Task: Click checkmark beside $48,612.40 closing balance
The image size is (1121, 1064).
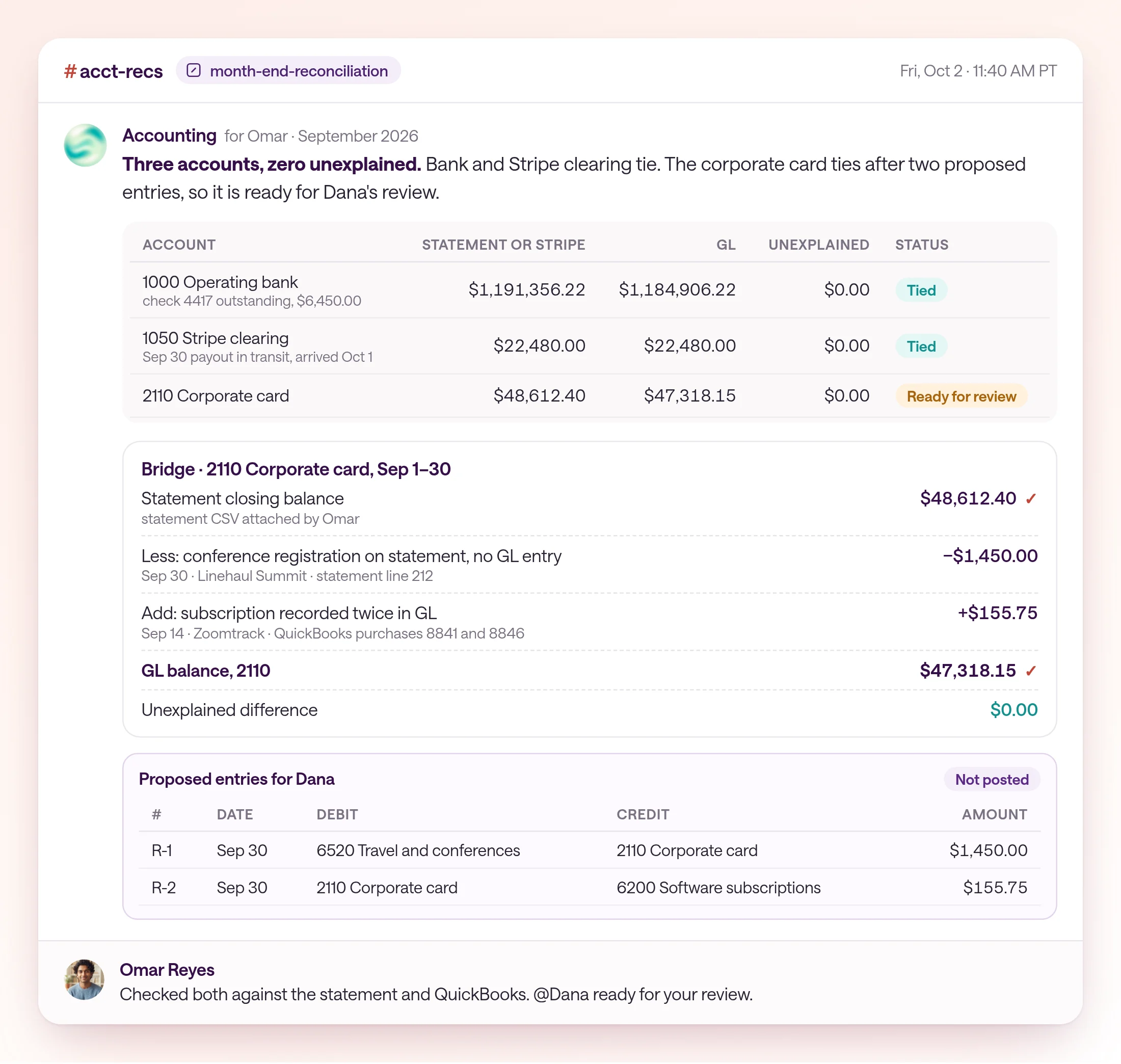Action: pos(1031,499)
